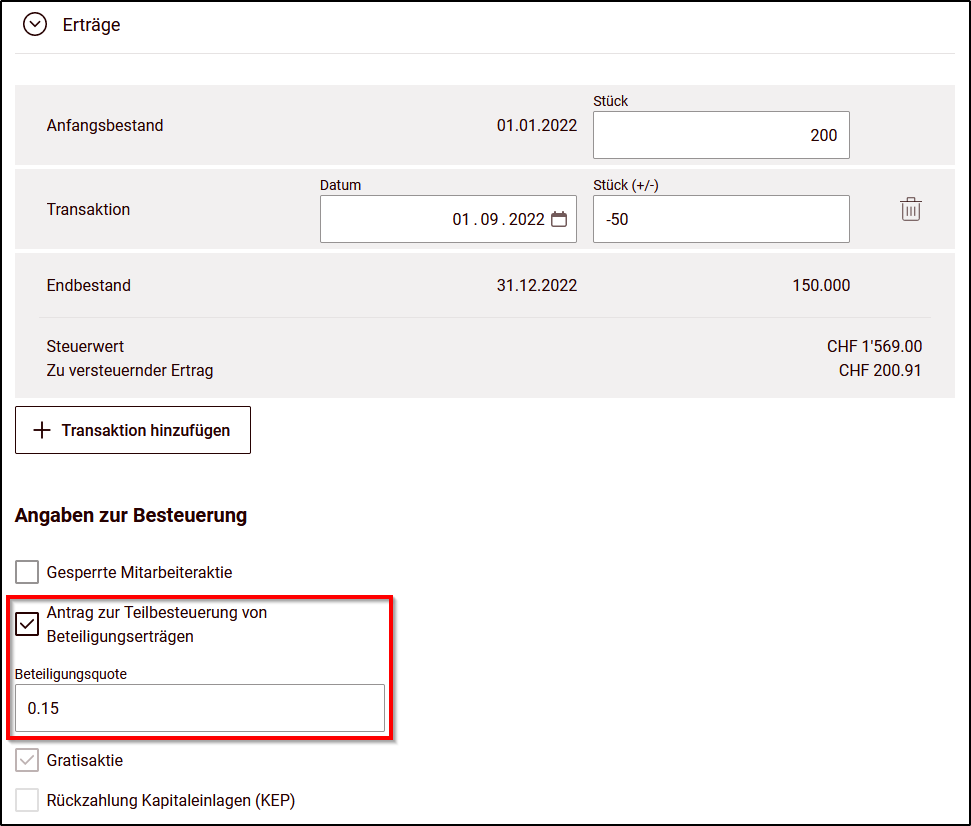Click the Stück (+/-) field containing -50

click(720, 218)
